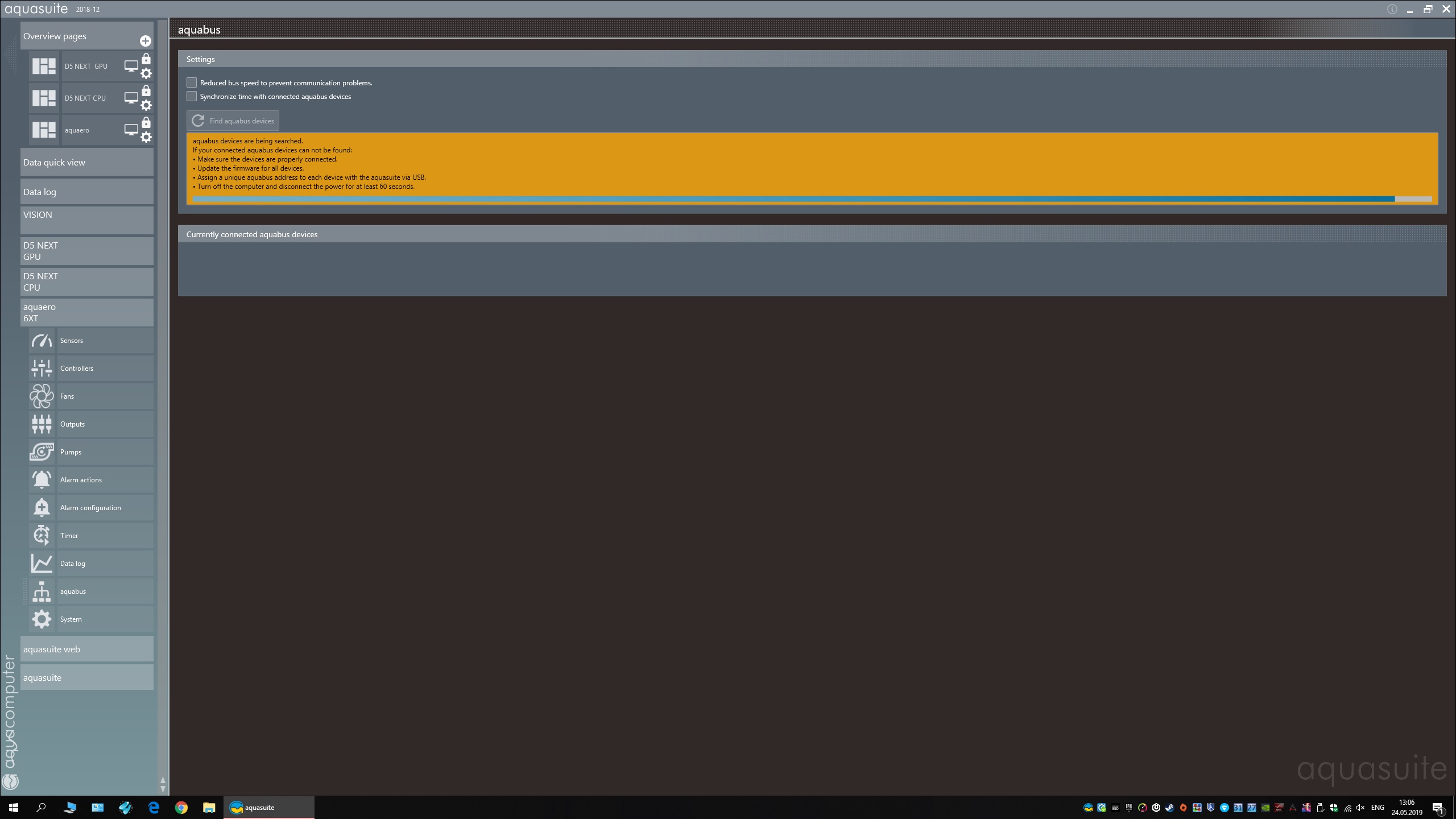Enable synchronize time with aquabus devices
The image size is (1456, 819).
coord(192,97)
